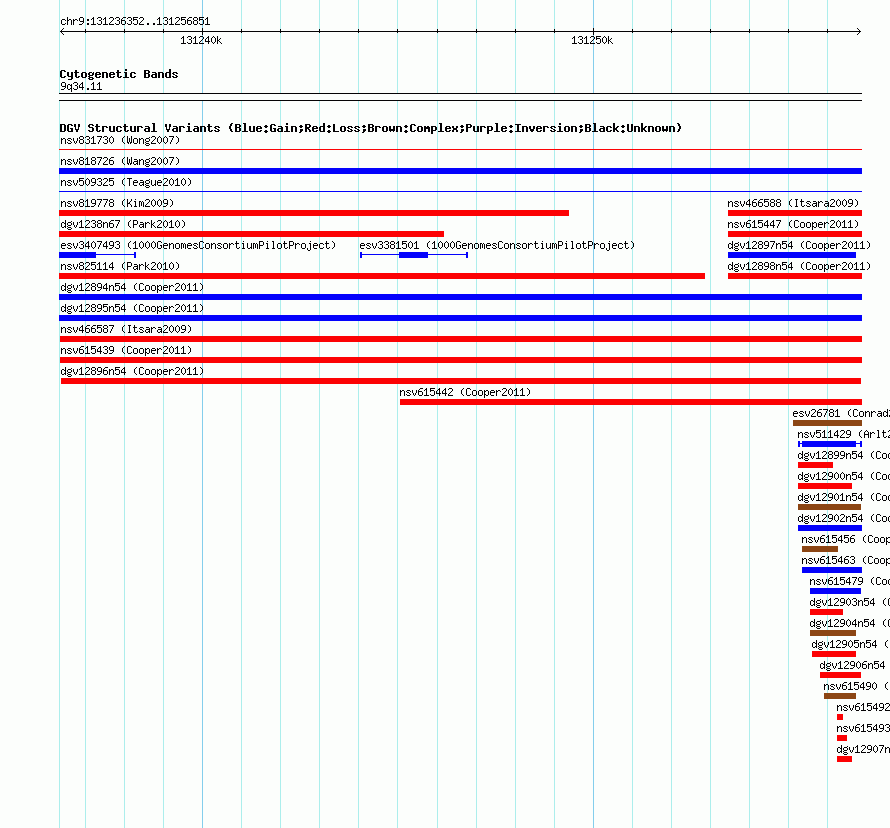Open the dgv12897n54 (Cooper2011) label

[799, 245]
